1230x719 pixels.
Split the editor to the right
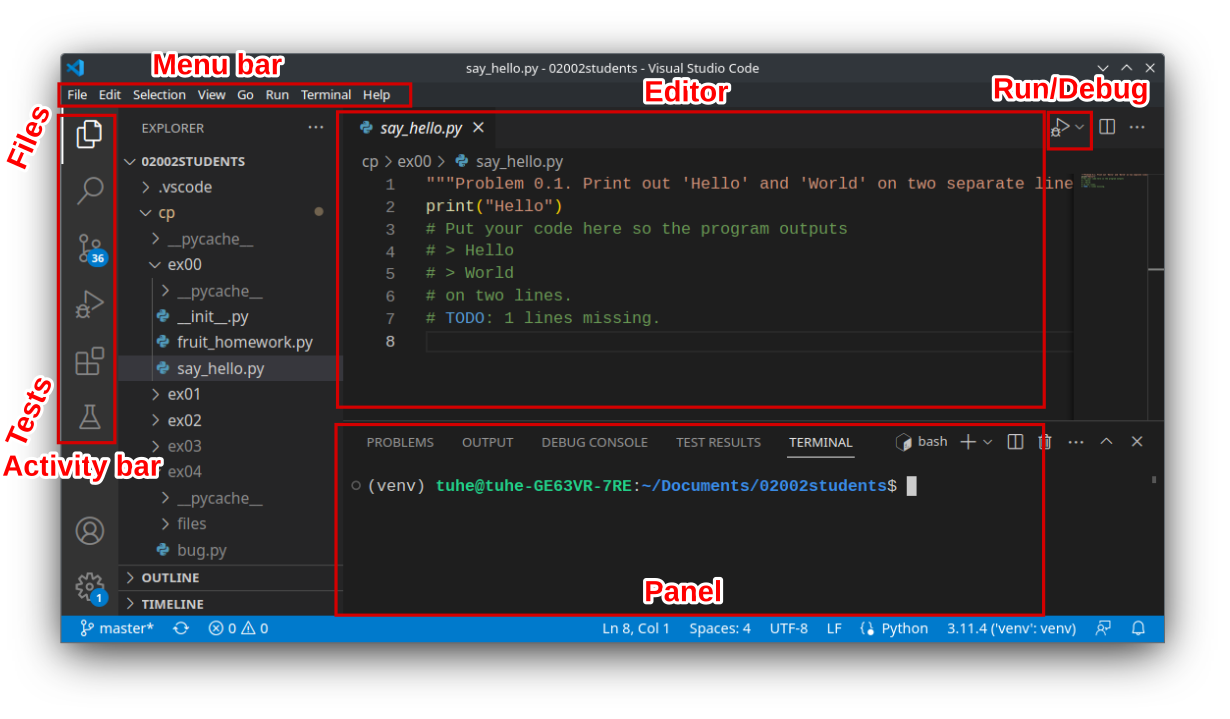pos(1107,127)
